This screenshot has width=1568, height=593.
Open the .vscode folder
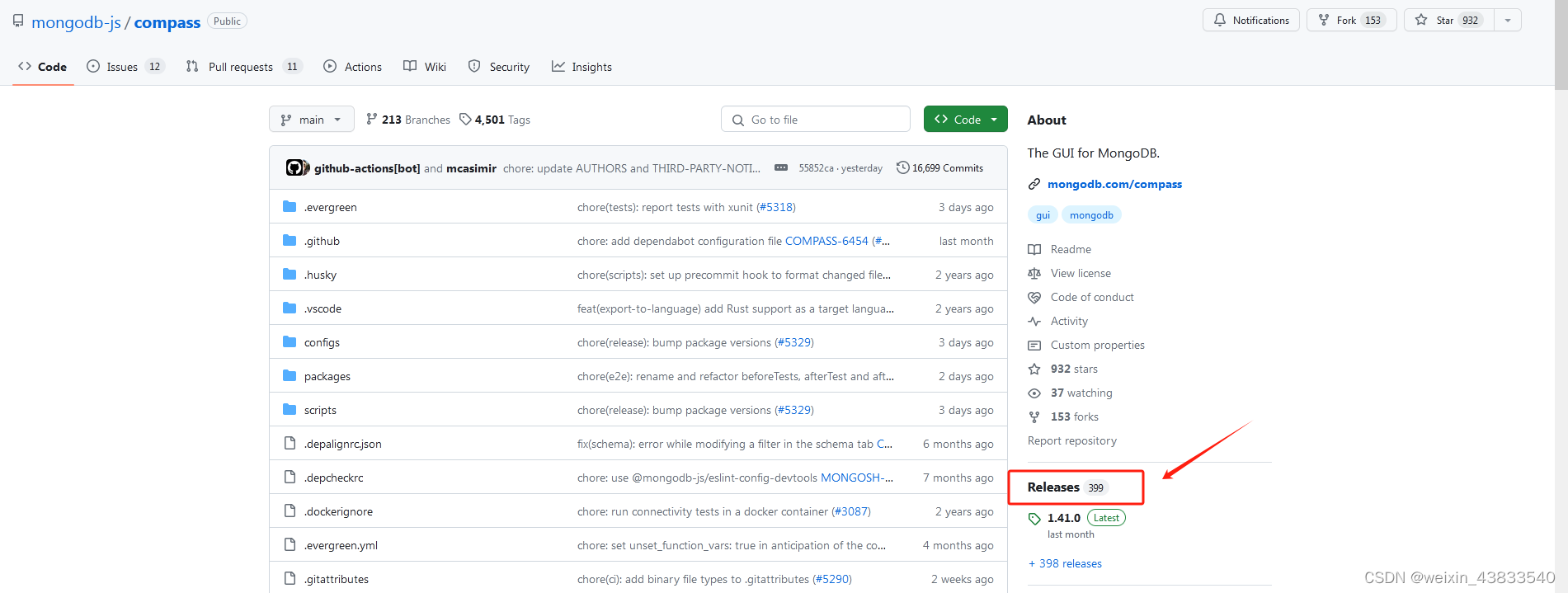pos(323,308)
